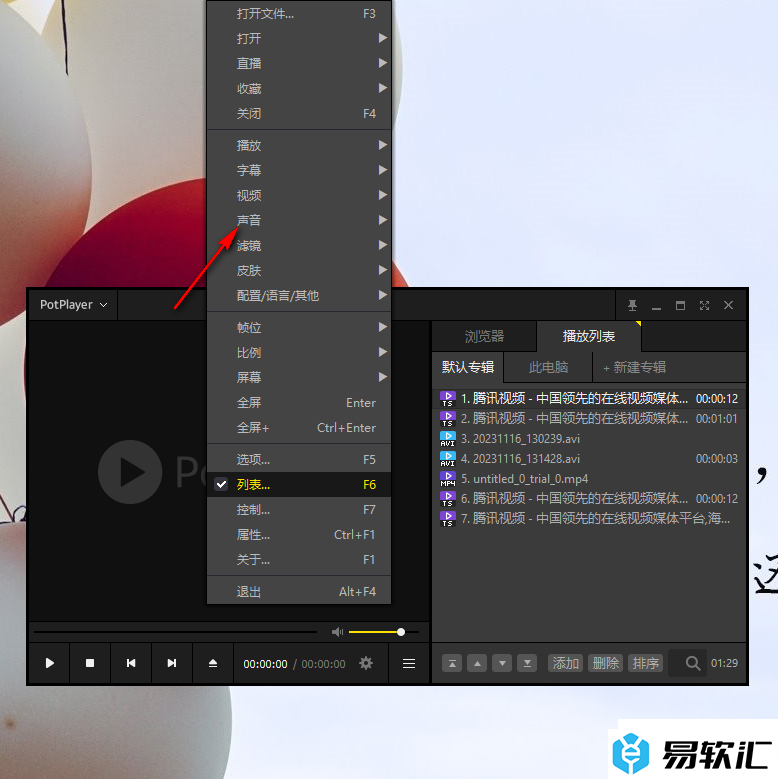Choose 退出 Alt+F4 to exit
The image size is (778, 779).
tap(299, 592)
